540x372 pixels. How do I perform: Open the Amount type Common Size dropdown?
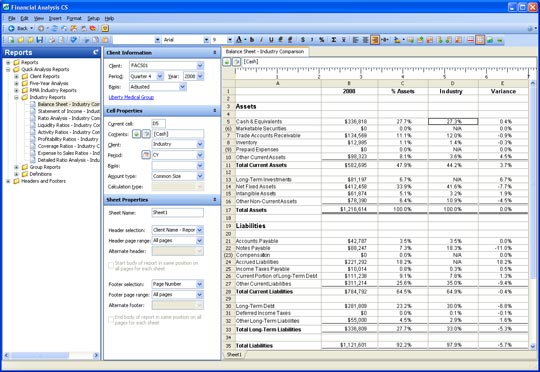[x=200, y=176]
